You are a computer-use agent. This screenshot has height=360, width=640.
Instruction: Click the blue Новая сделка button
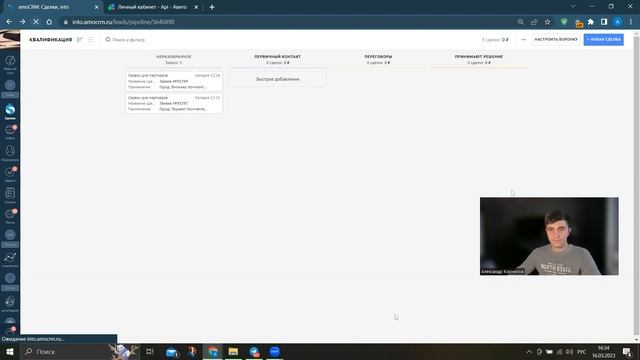[603, 40]
